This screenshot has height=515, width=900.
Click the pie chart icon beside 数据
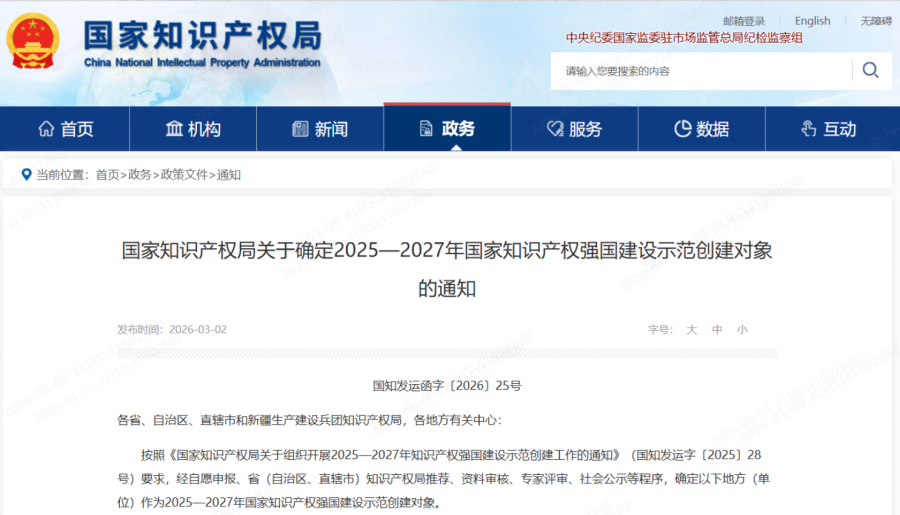click(682, 129)
